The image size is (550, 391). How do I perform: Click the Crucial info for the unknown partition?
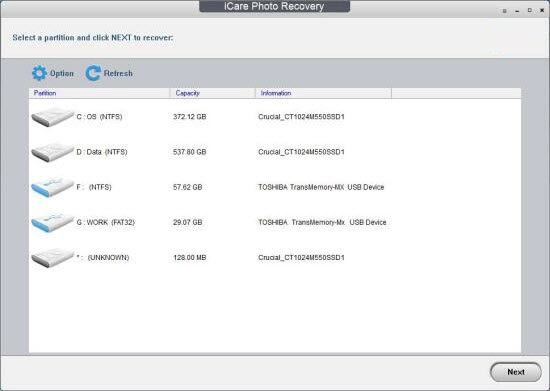[x=301, y=257]
